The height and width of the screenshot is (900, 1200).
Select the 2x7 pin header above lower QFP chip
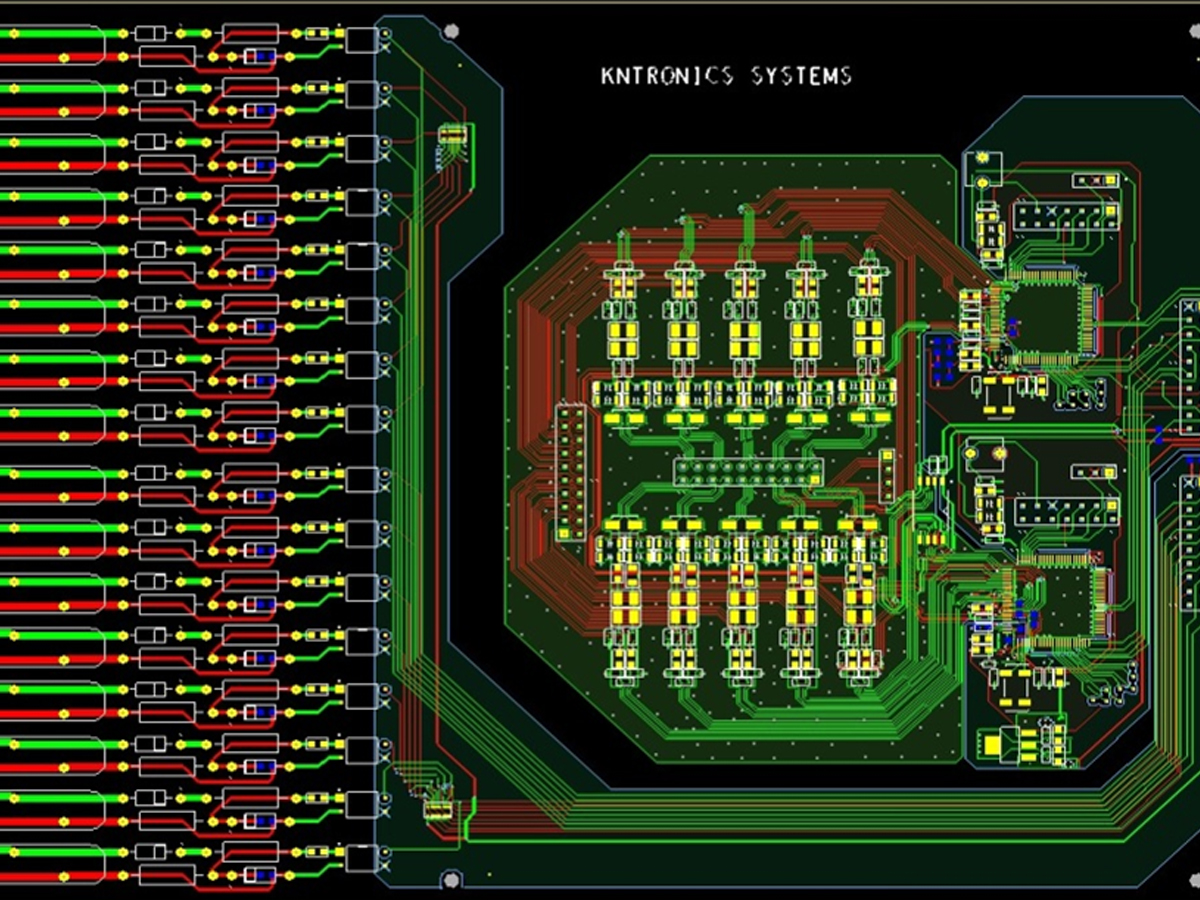(1066, 512)
